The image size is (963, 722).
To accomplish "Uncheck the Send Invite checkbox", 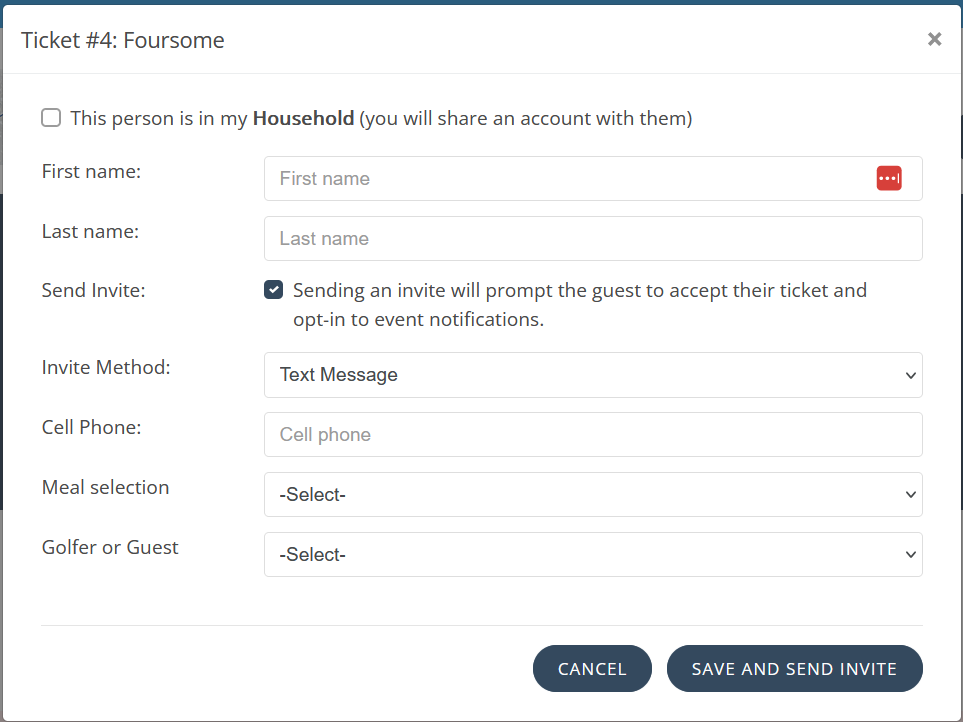I will [273, 290].
